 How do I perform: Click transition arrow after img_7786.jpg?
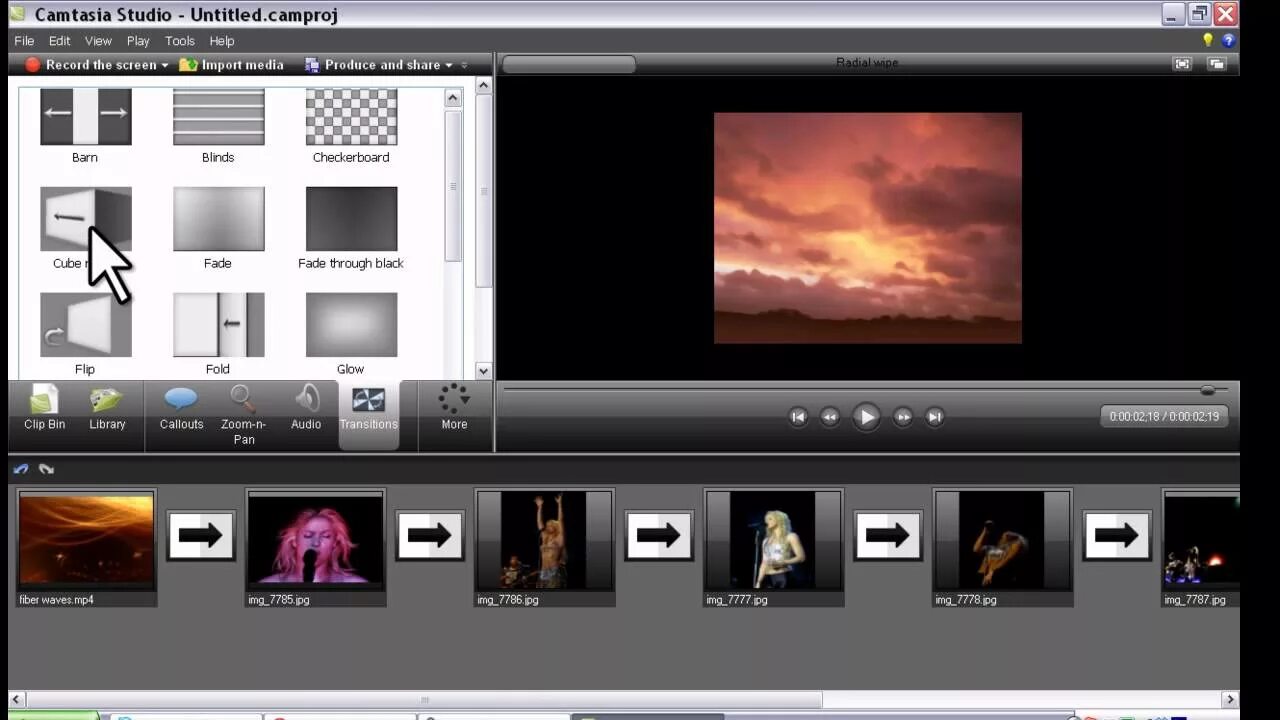[x=659, y=536]
